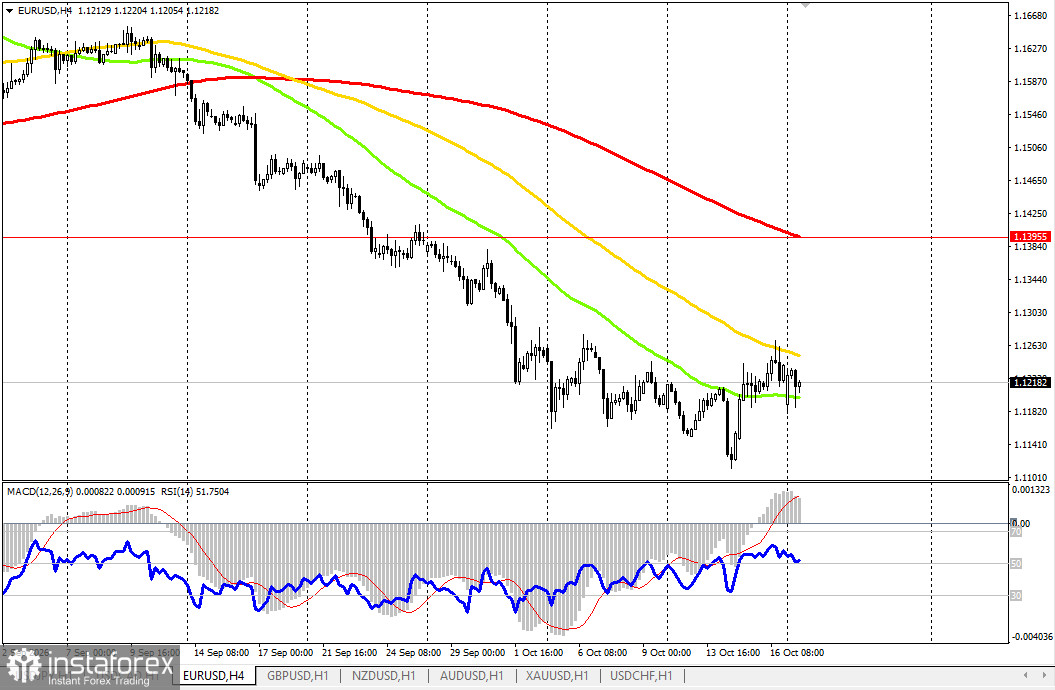
Task: Switch to the GBPUSD,H1 chart tab
Action: (297, 675)
